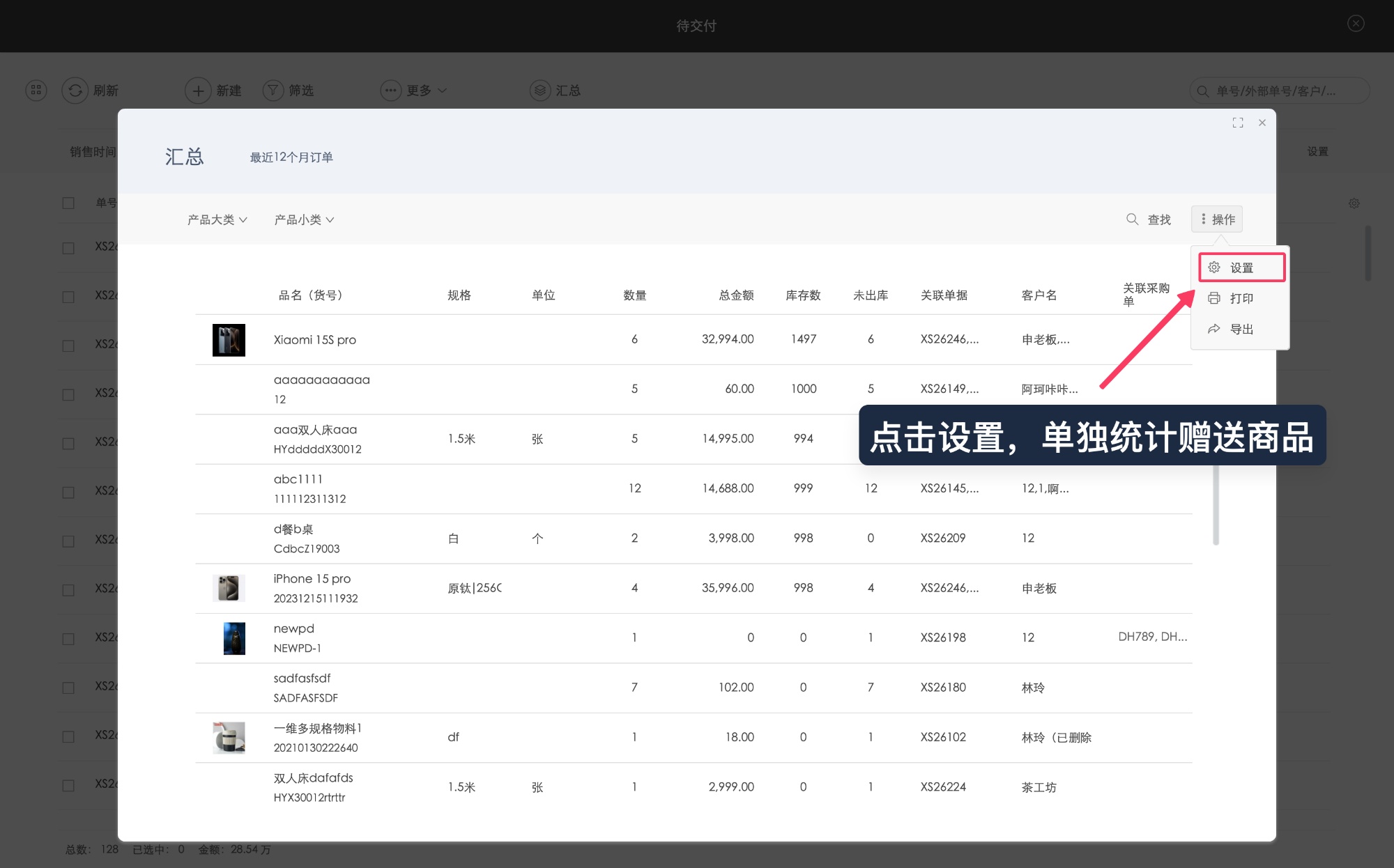Click the fullscreen expand icon in dialog
This screenshot has height=868, width=1394.
[1238, 123]
